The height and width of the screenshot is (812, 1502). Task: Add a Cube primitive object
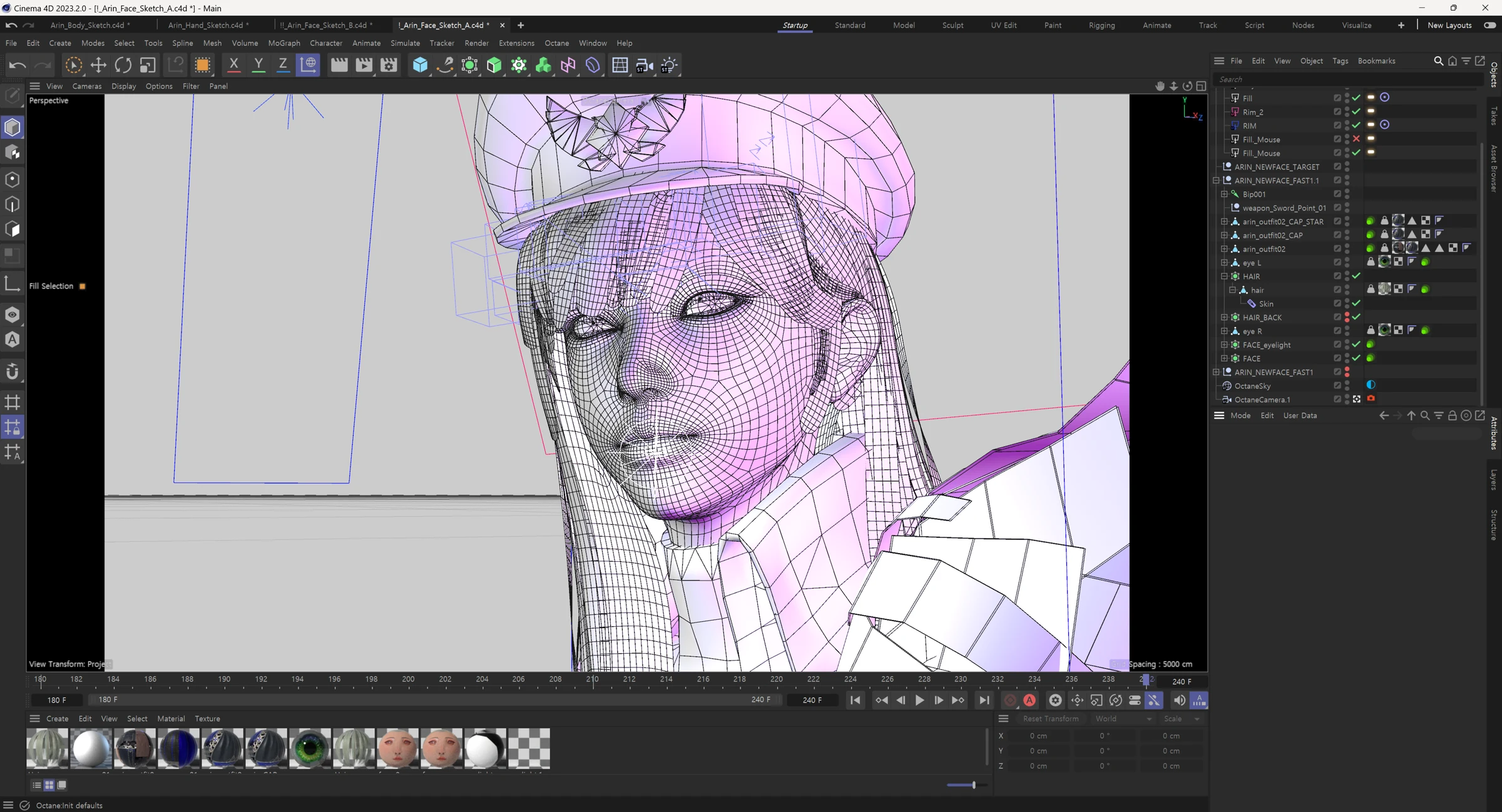click(420, 65)
